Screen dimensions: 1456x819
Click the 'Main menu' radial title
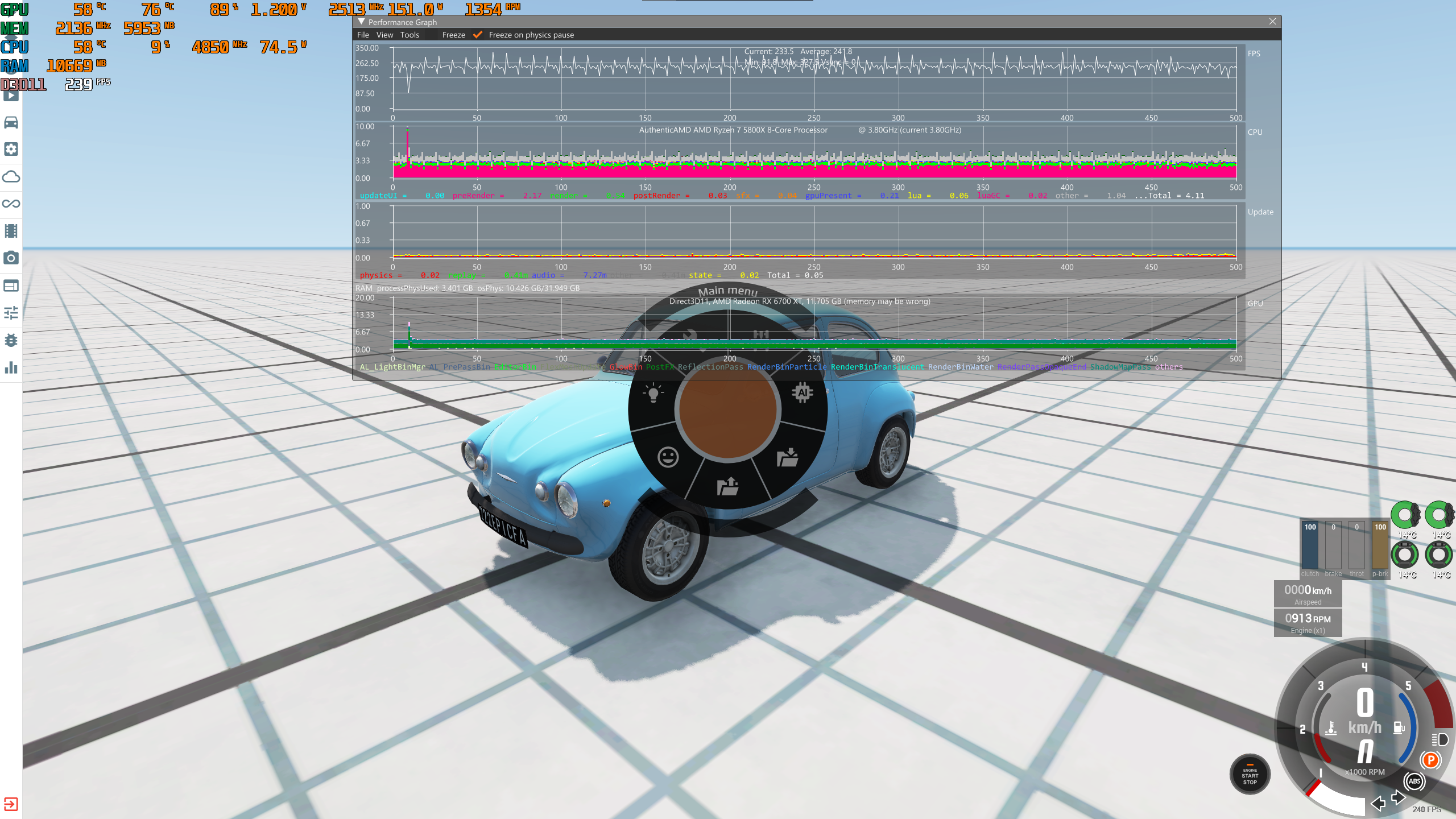[728, 291]
